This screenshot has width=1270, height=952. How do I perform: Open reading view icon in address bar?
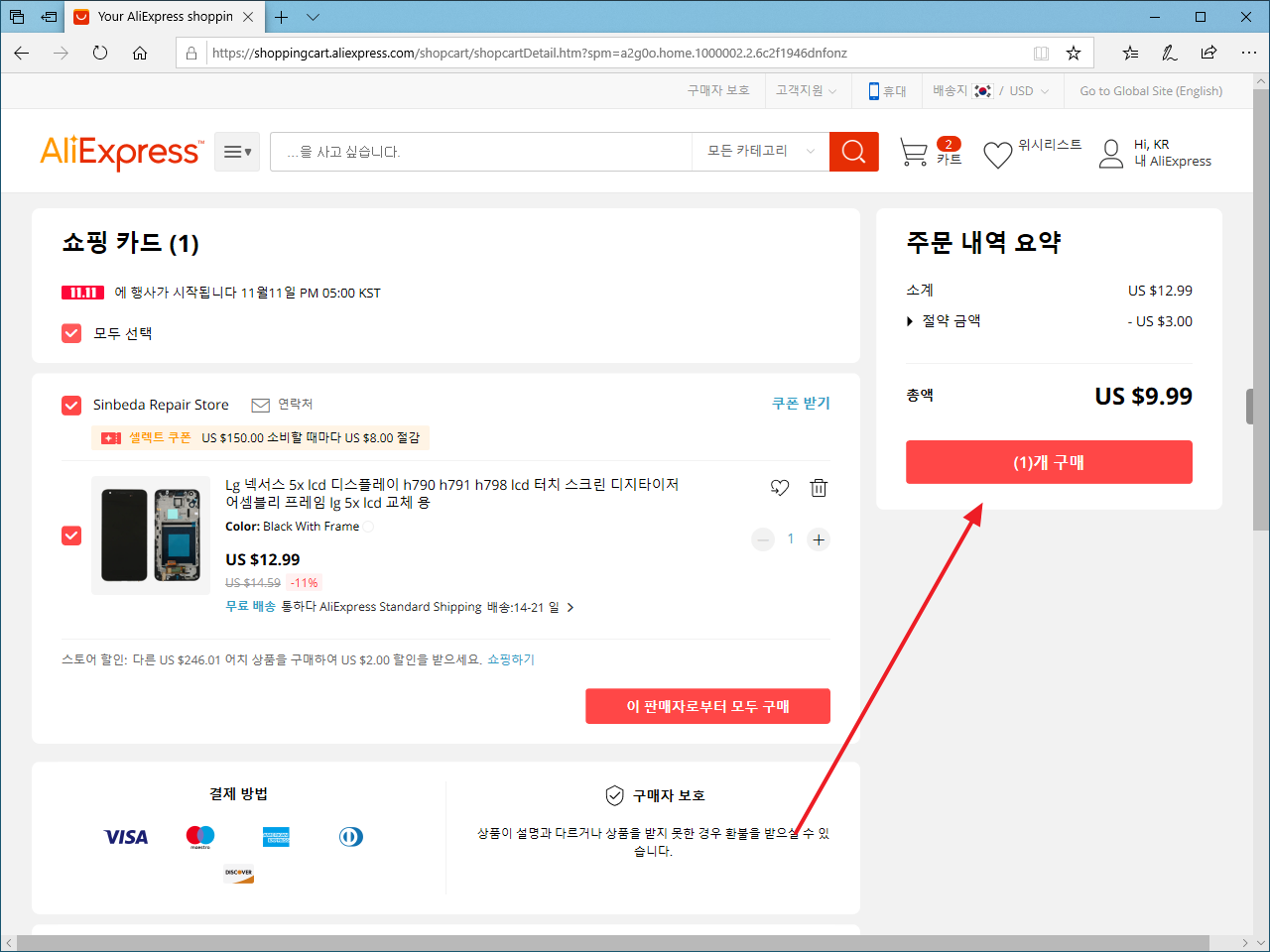coord(1041,53)
